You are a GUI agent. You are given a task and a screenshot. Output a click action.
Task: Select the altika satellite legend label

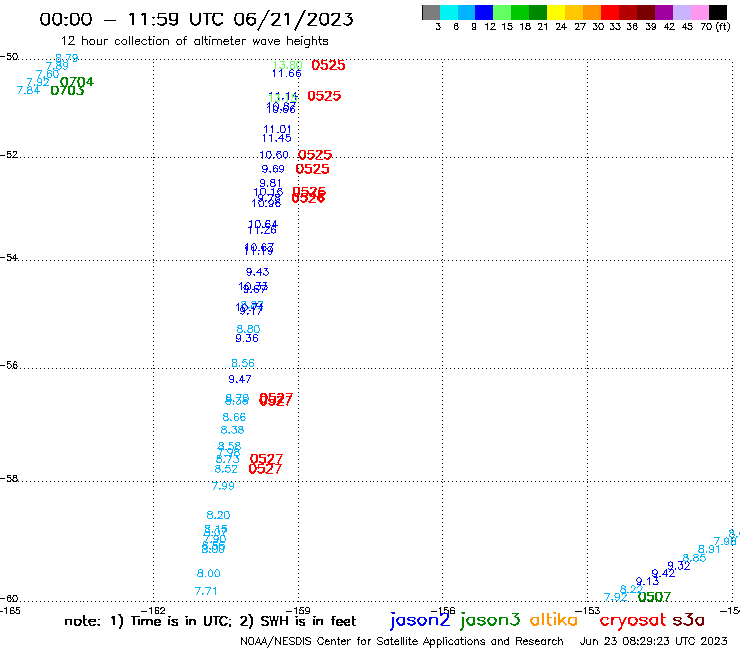point(553,619)
